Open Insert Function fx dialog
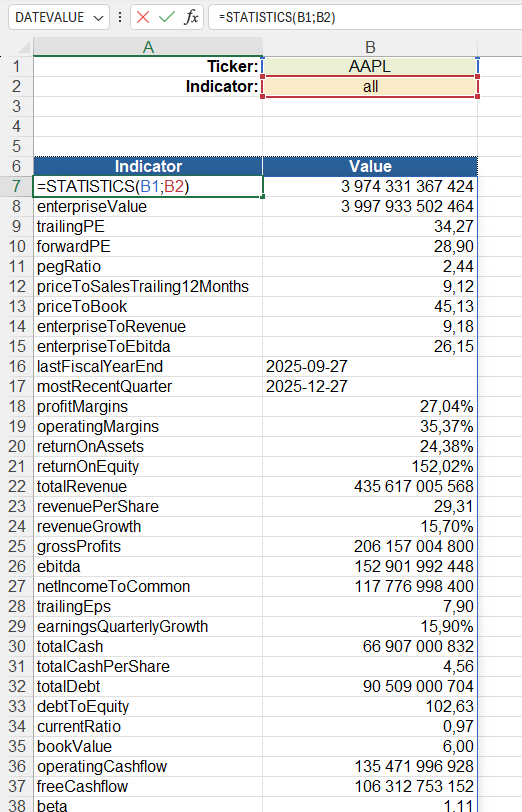The image size is (522, 812). (191, 17)
